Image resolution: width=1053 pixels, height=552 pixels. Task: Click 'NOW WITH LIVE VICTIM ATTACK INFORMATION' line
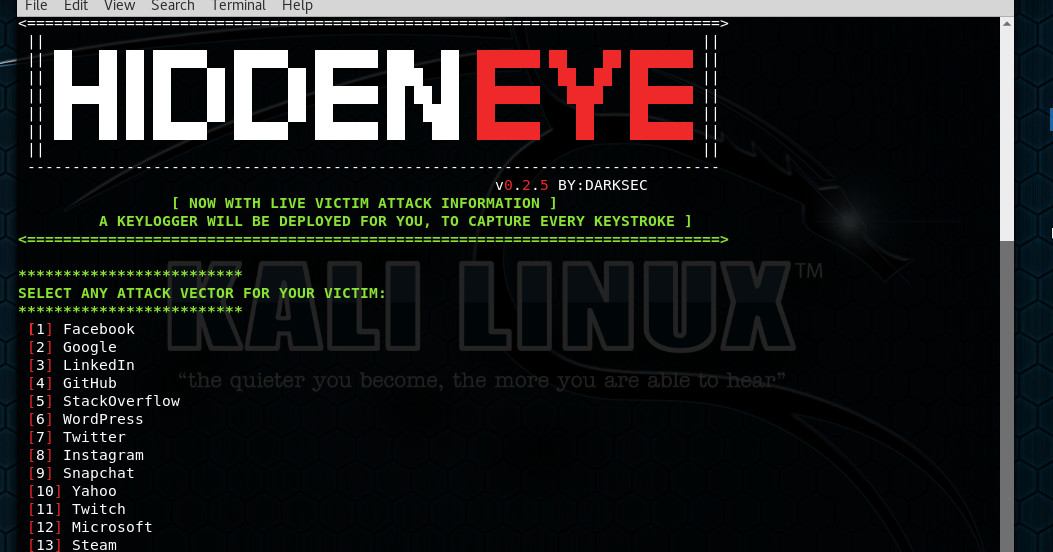[365, 203]
